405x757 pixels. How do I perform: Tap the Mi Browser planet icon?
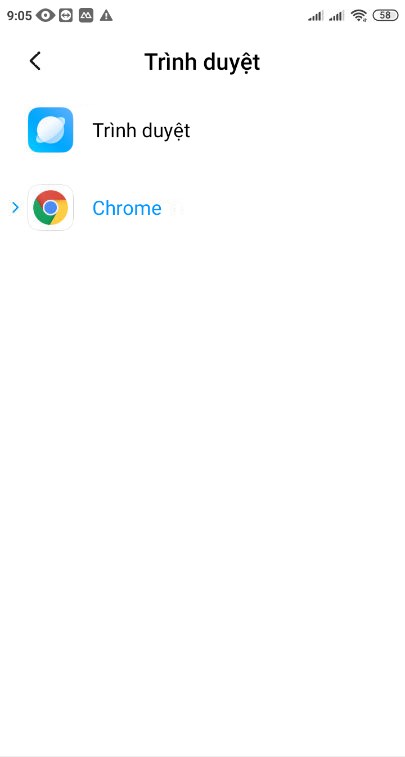pyautogui.click(x=50, y=130)
